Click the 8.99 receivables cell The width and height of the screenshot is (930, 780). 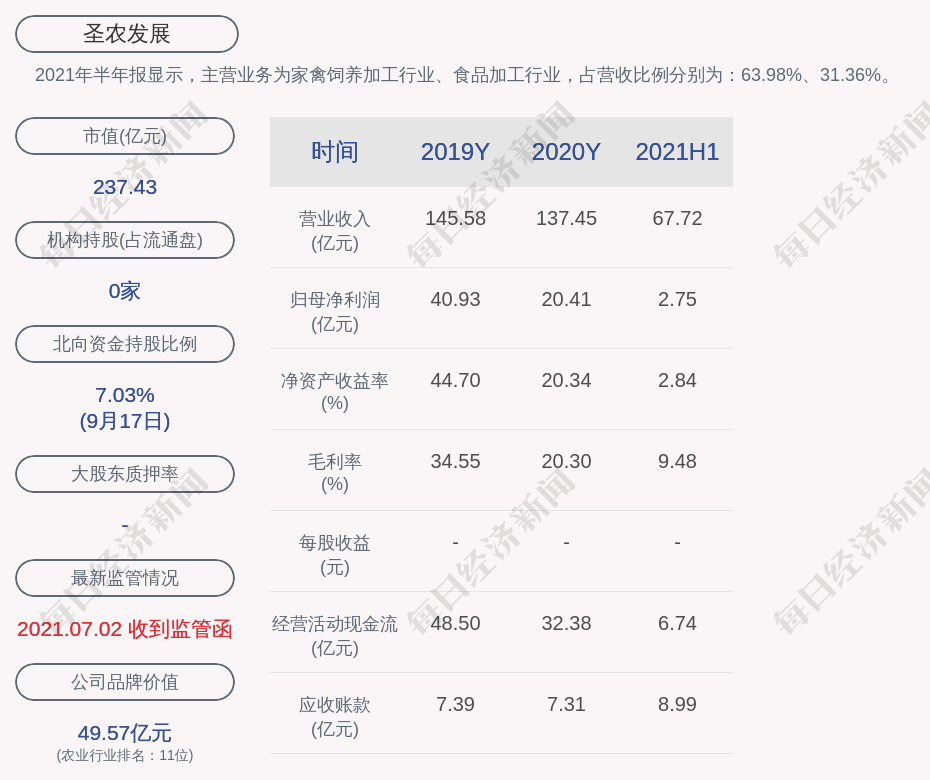[x=677, y=705]
